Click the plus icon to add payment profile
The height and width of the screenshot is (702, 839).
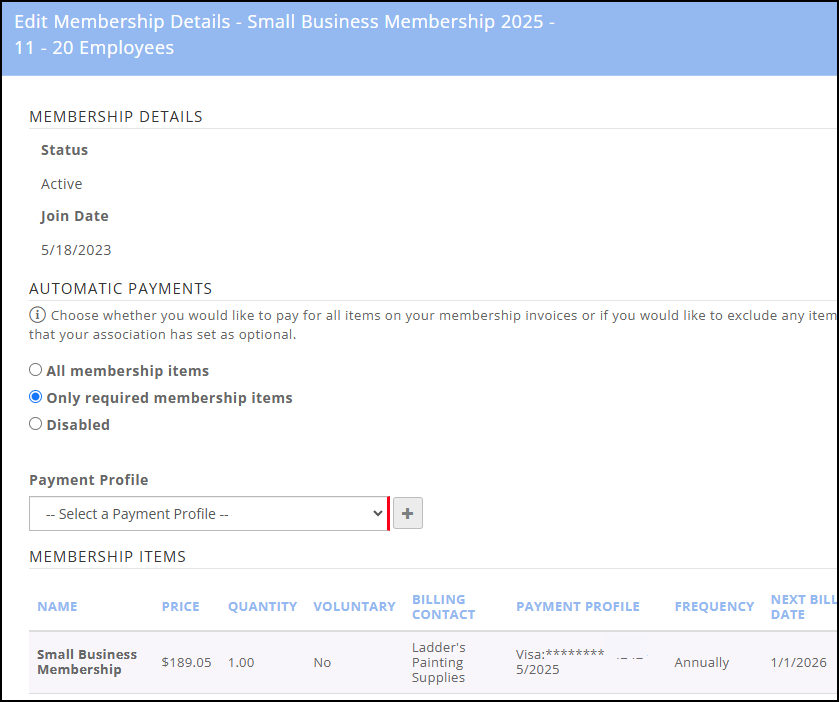click(408, 514)
